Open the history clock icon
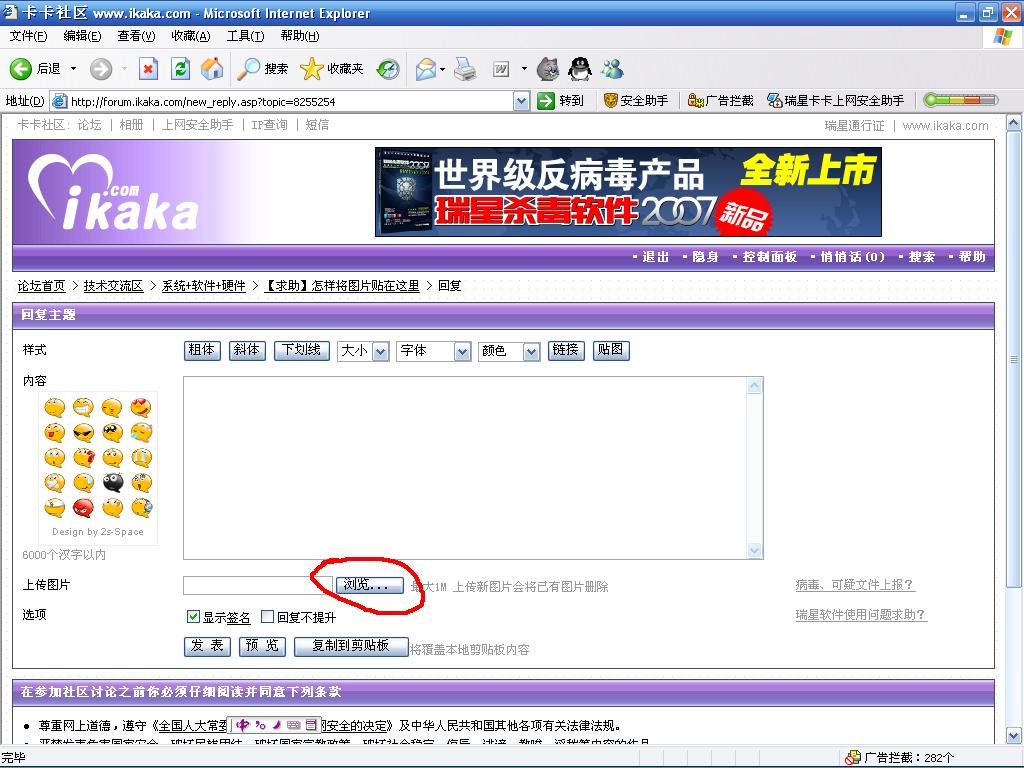Viewport: 1024px width, 768px height. [389, 69]
